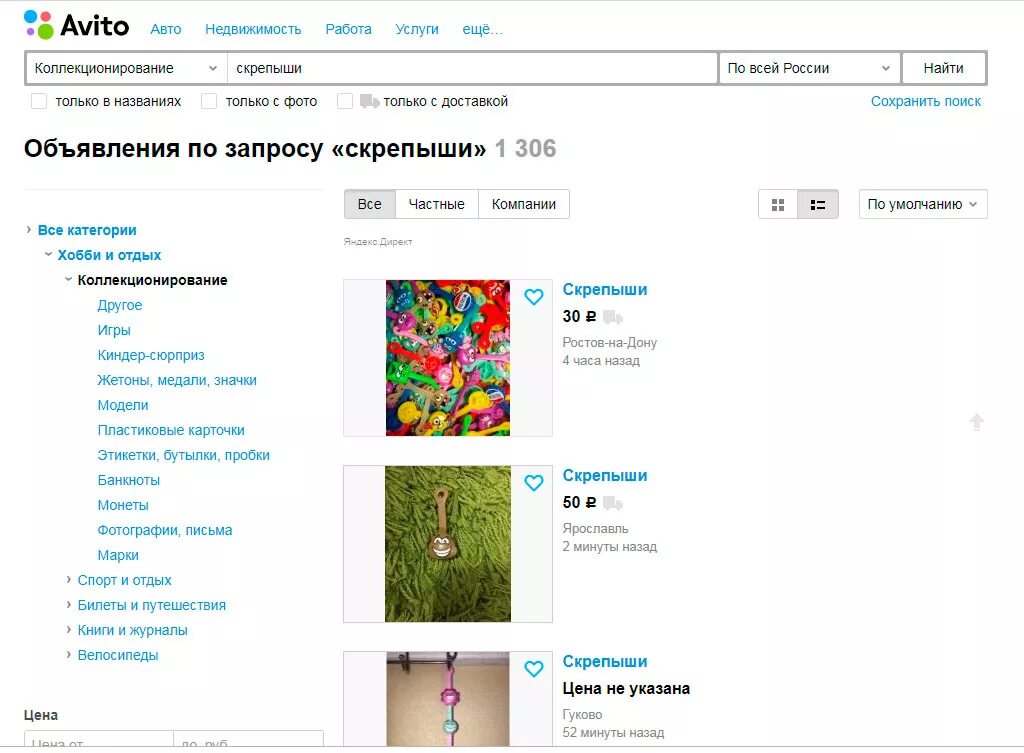1024x753 pixels.
Task: Open the По всей России region dropdown
Action: tap(809, 69)
